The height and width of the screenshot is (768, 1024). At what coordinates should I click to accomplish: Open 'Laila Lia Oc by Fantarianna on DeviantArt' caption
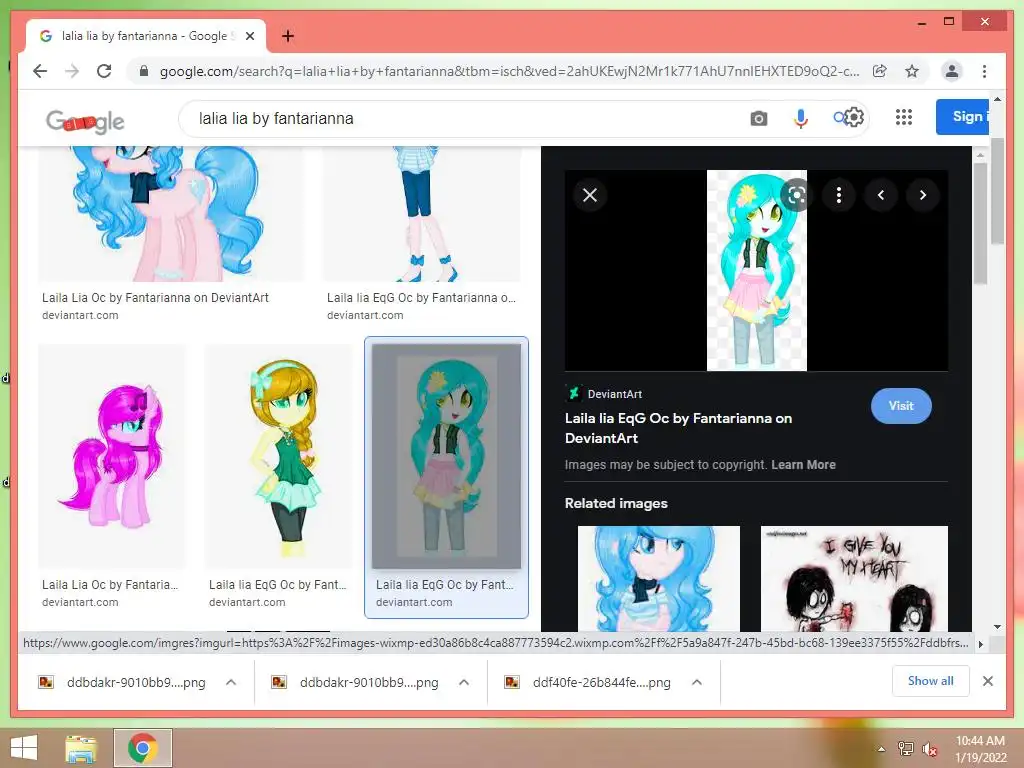[x=155, y=298]
